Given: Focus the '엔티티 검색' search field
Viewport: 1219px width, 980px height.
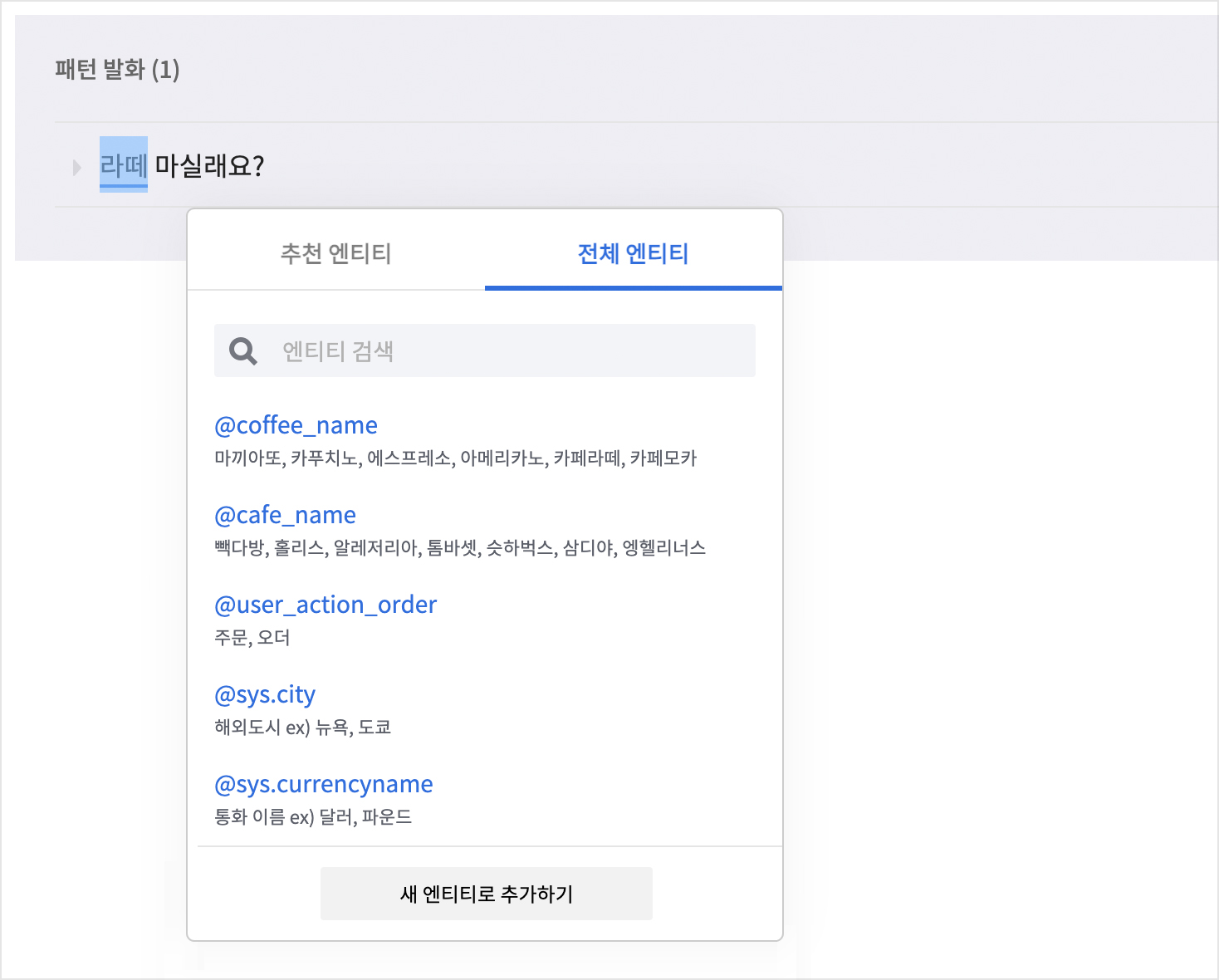Looking at the screenshot, I should pos(507,351).
